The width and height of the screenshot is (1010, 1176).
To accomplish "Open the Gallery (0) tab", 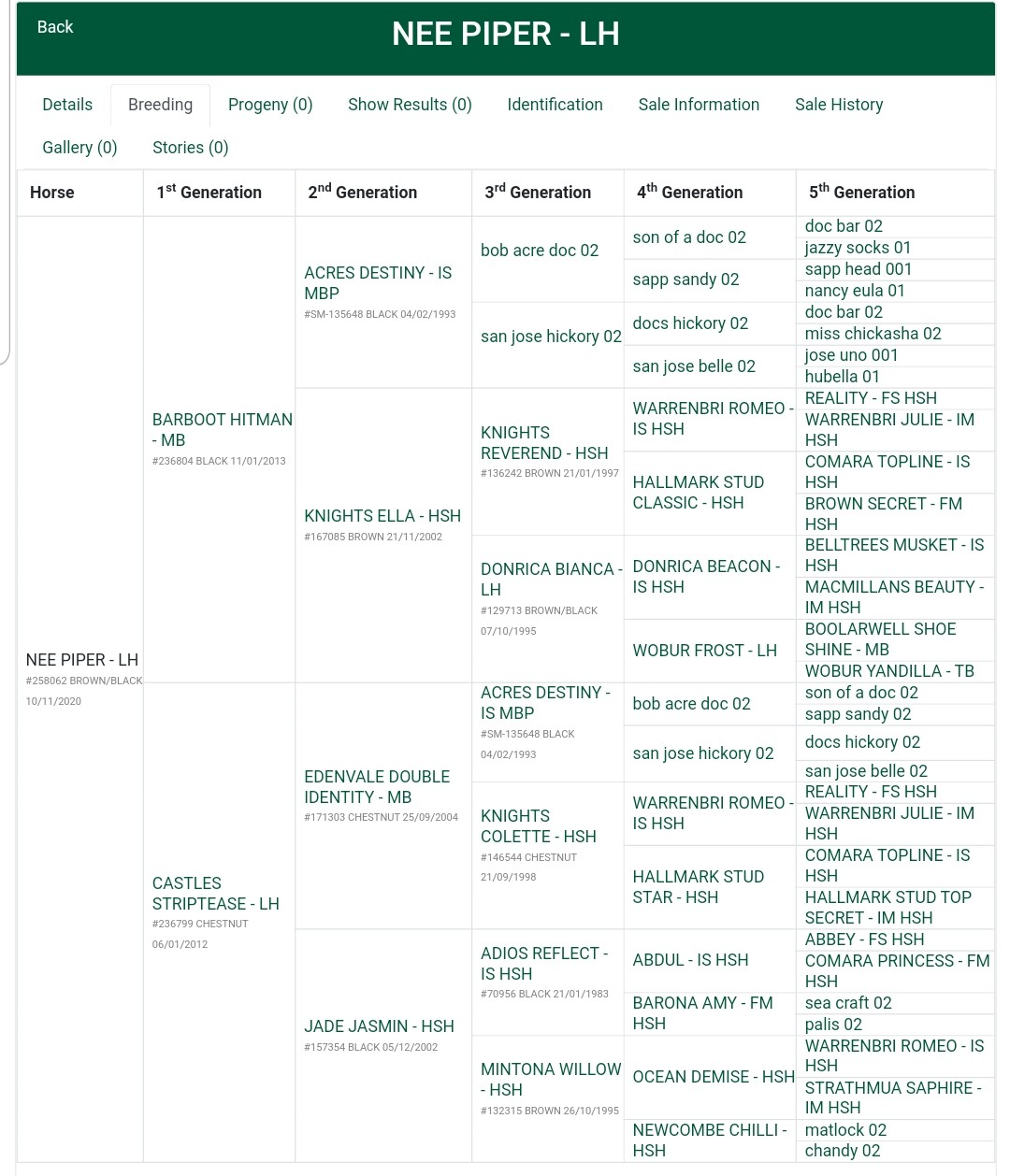I will (79, 148).
